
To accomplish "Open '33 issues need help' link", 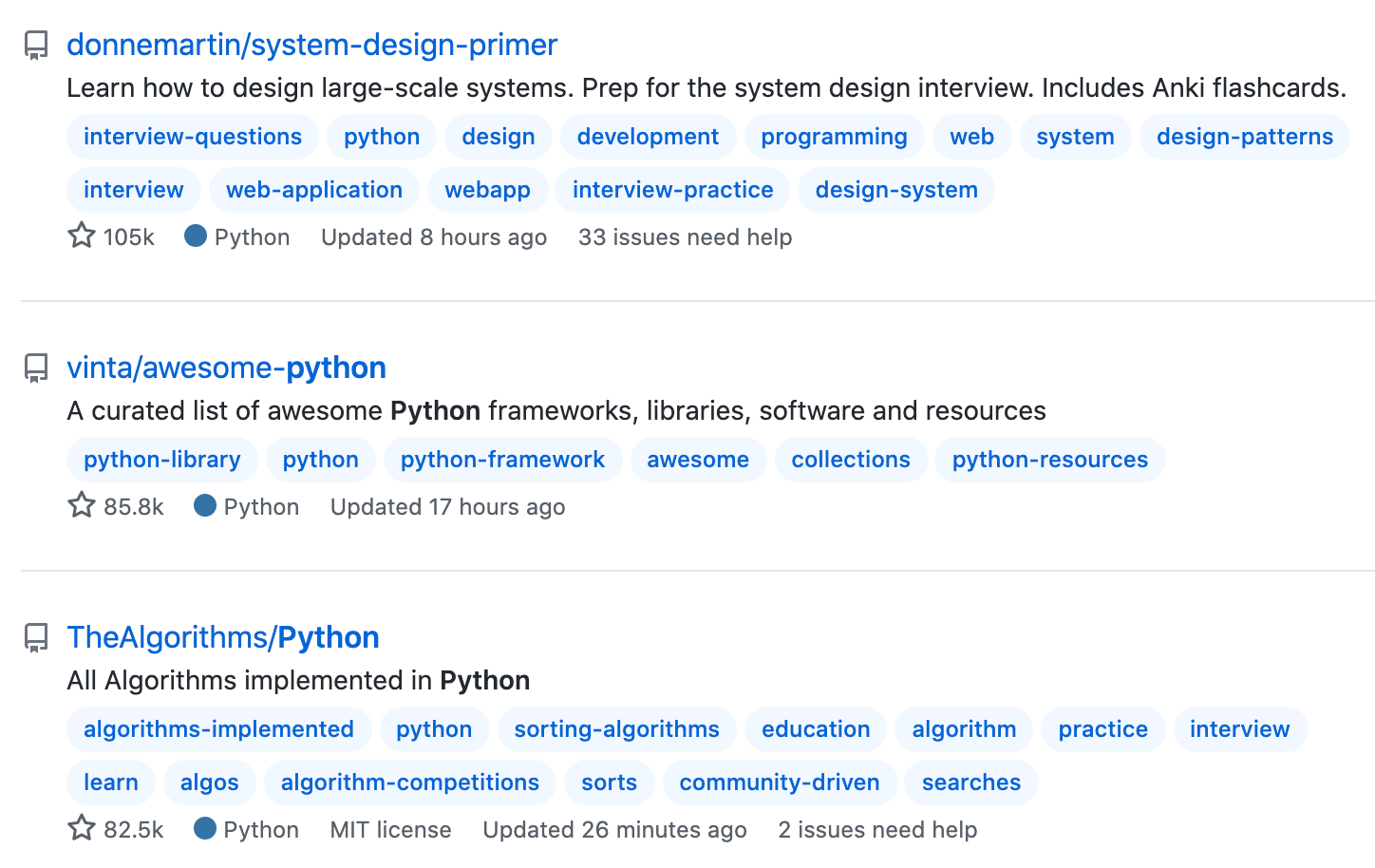I will [x=685, y=236].
